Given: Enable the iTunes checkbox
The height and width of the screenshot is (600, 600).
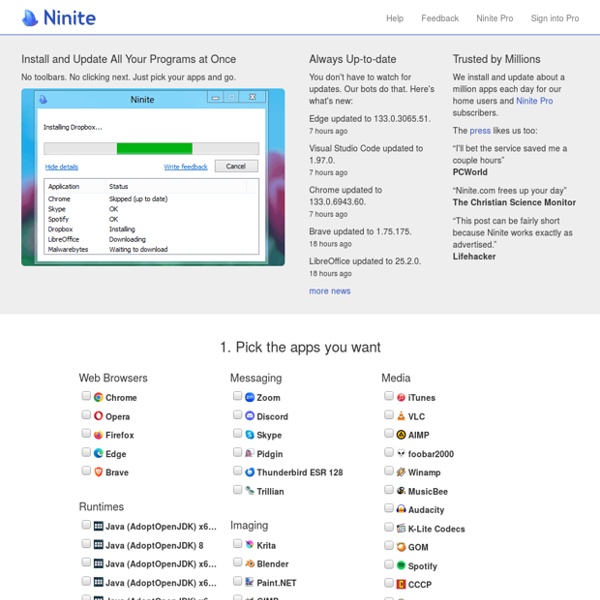Looking at the screenshot, I should (x=388, y=396).
